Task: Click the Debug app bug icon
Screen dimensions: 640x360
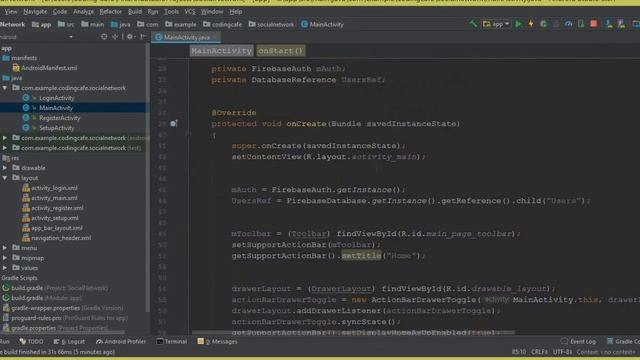Action: pyautogui.click(x=543, y=24)
